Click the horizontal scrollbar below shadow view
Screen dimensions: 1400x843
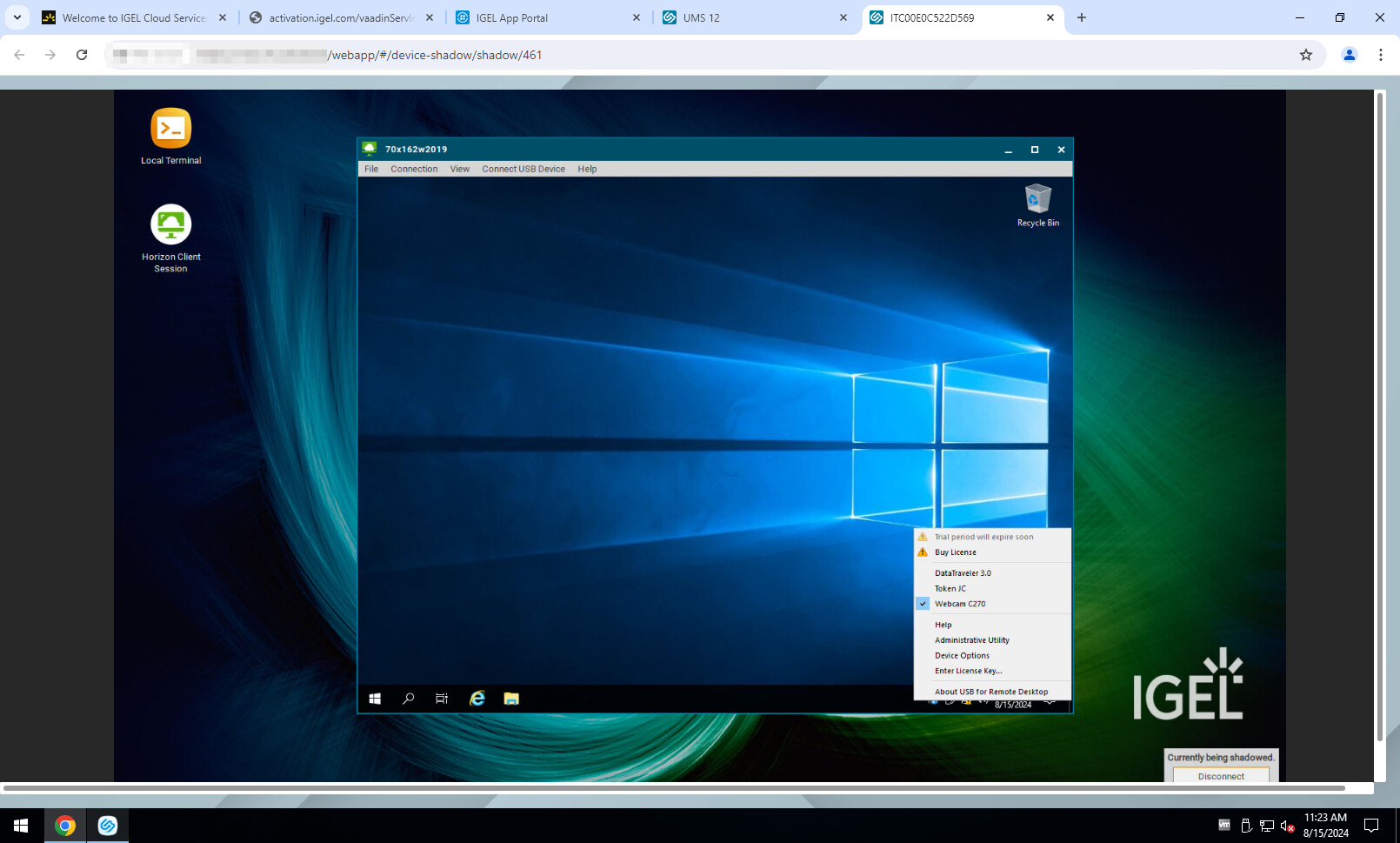tap(674, 788)
